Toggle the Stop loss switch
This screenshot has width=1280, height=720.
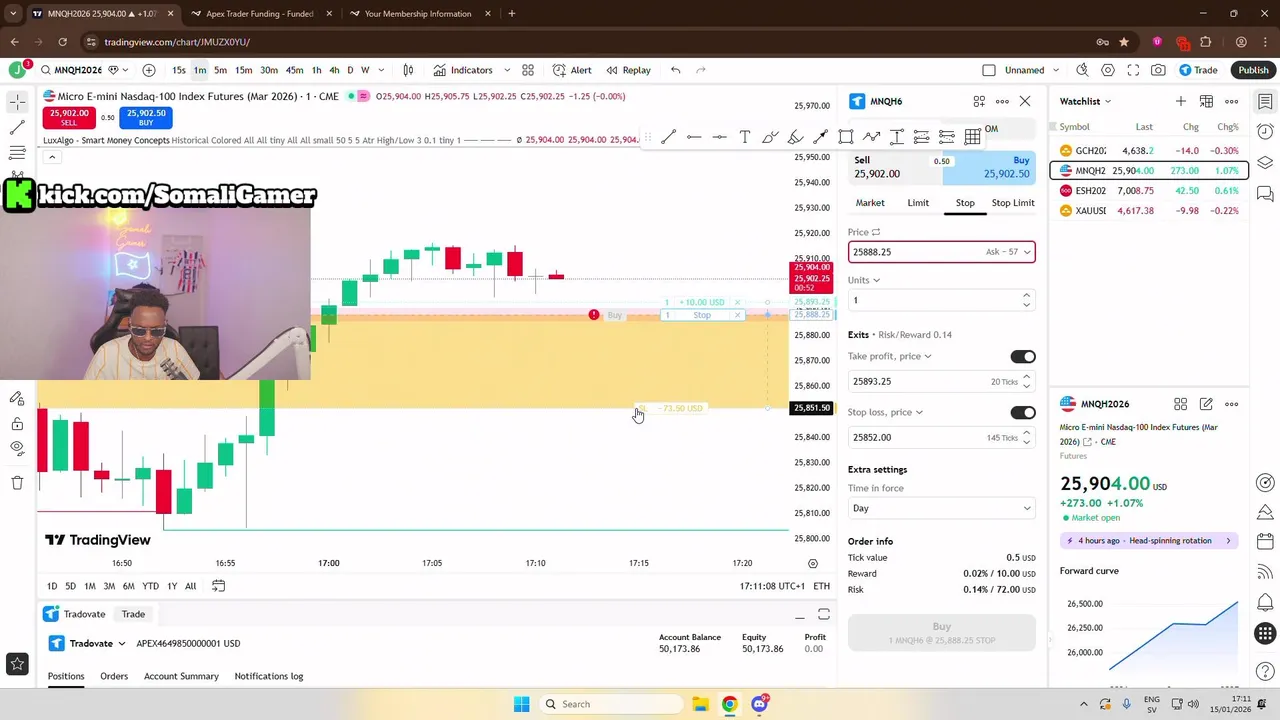1023,412
